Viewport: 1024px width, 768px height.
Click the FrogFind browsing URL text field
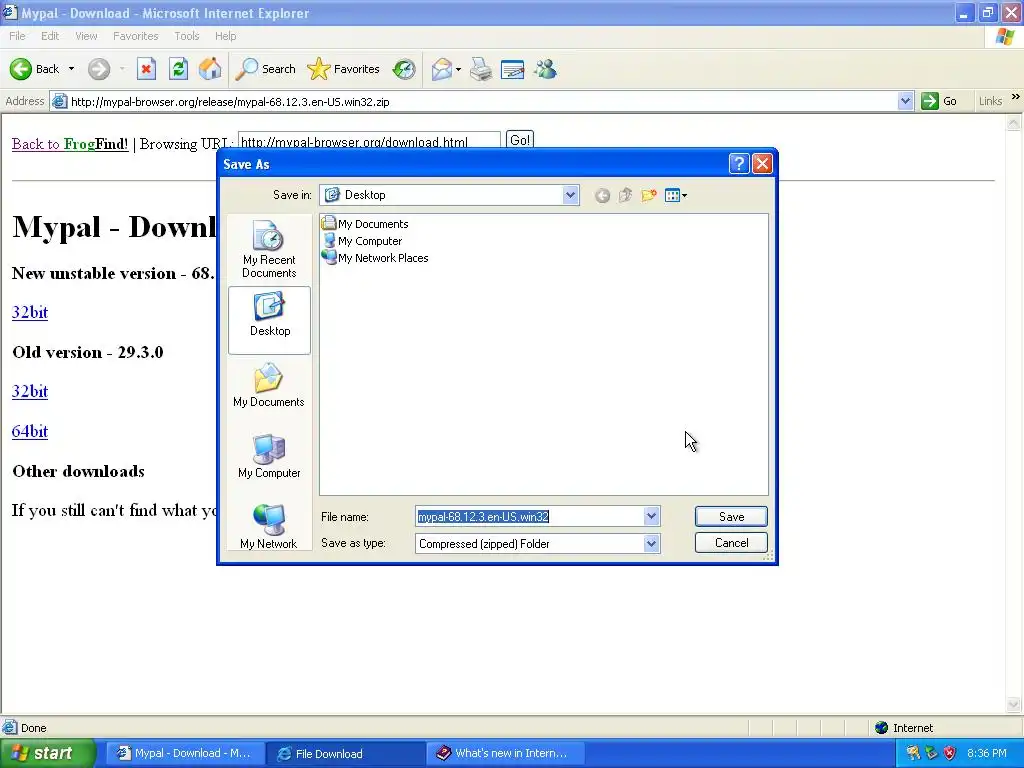[369, 141]
